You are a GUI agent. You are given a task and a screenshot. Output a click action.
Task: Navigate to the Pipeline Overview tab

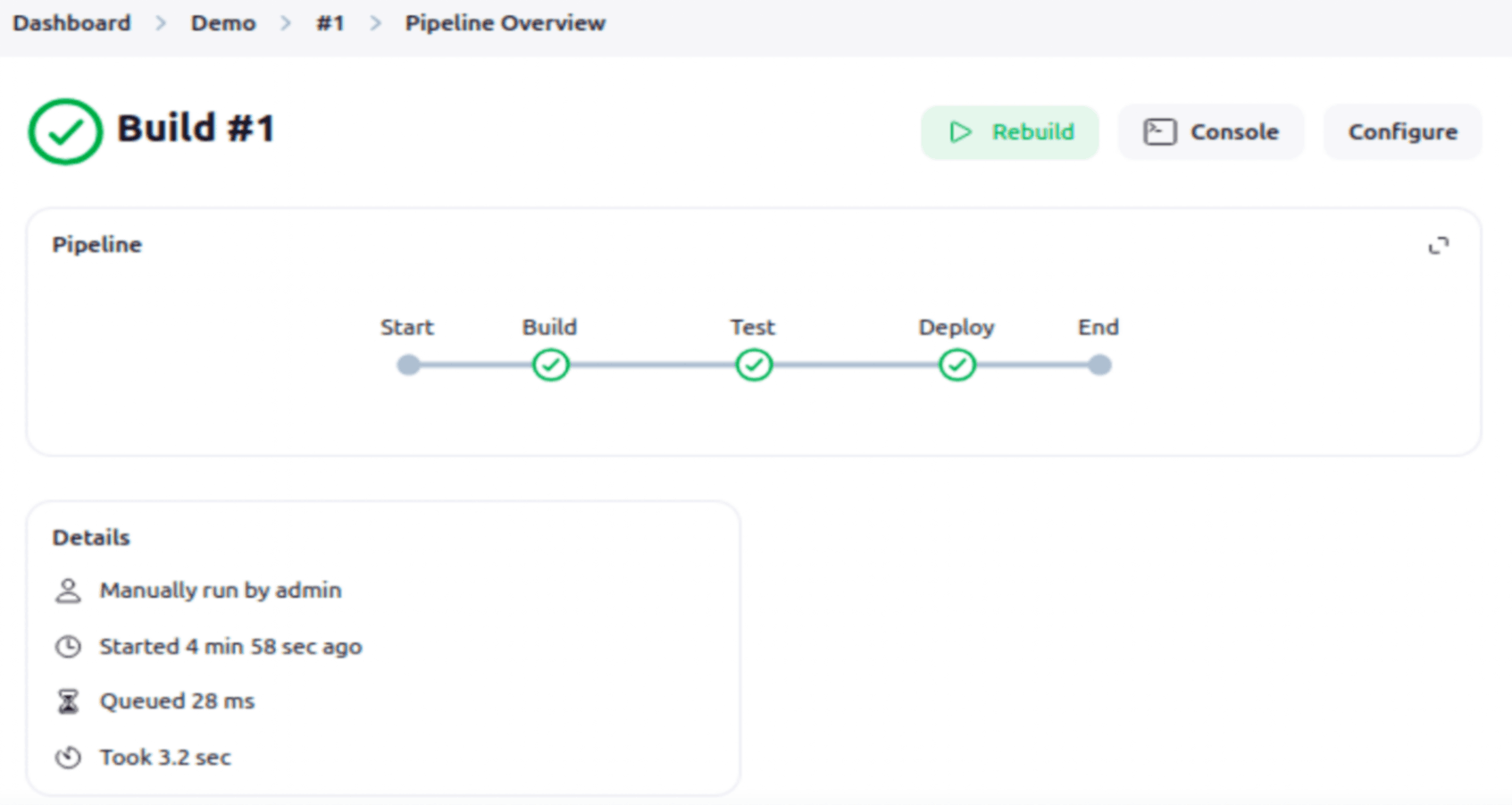point(505,23)
